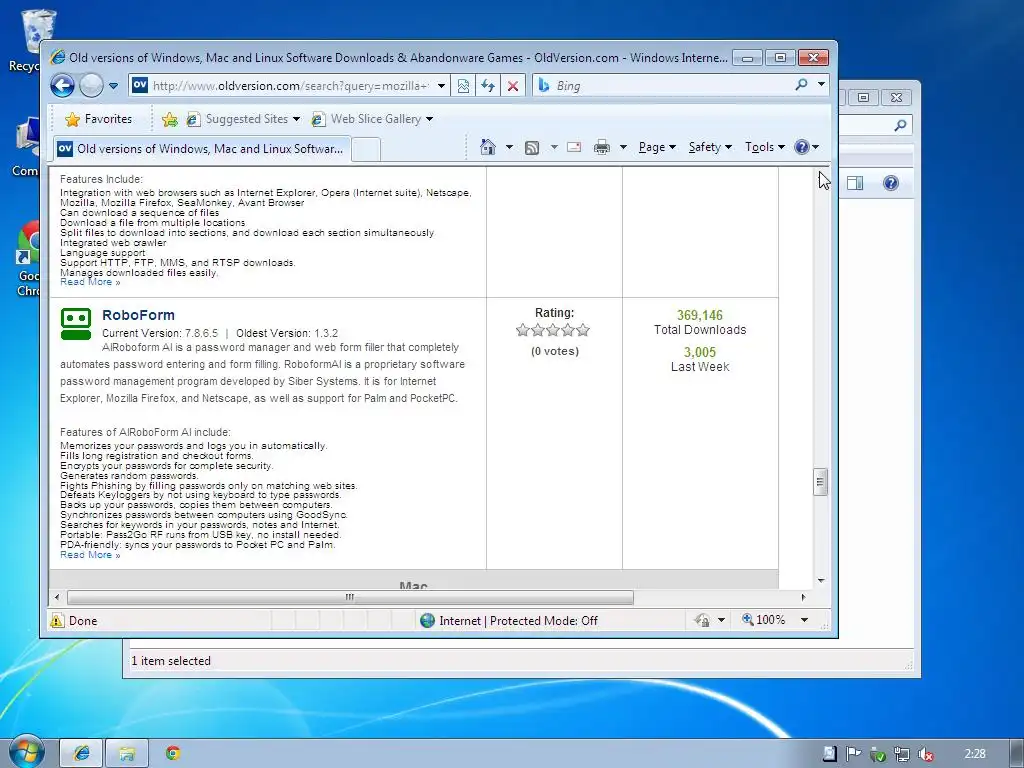
Task: Switch to Internet Explorer on the taskbar
Action: click(x=82, y=753)
